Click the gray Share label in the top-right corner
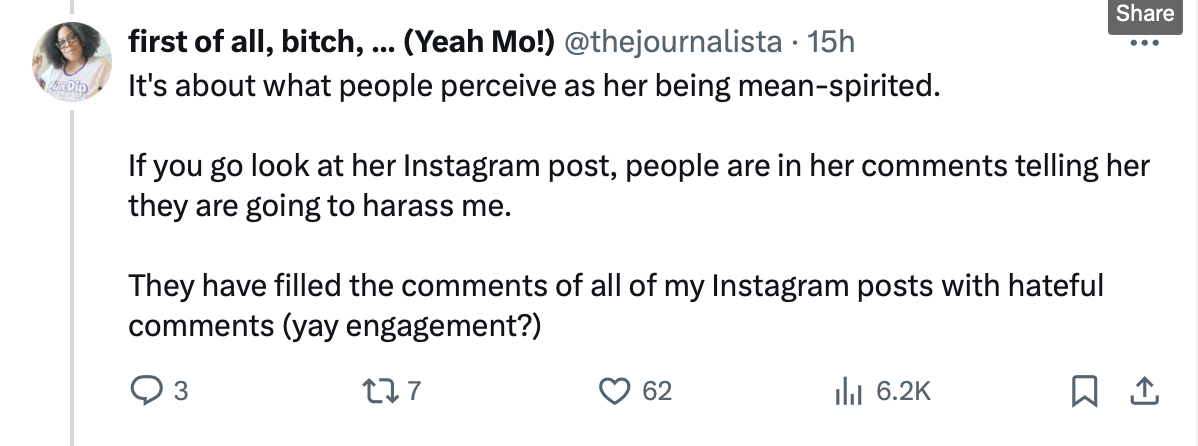The width and height of the screenshot is (1198, 446). coord(1145,14)
